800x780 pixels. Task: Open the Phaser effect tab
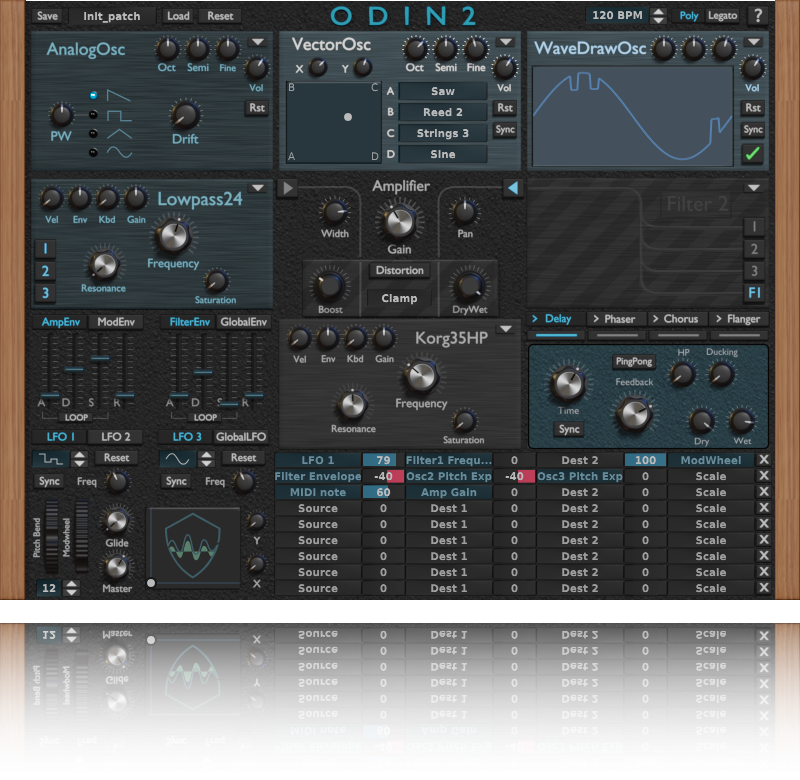point(614,319)
